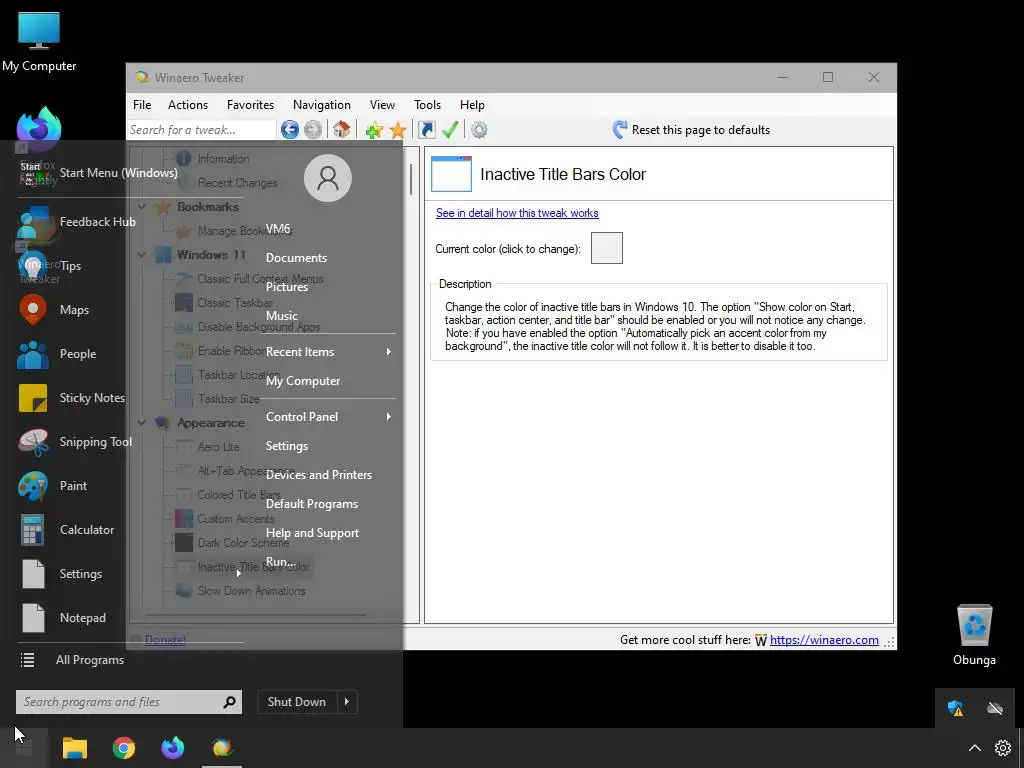Open Help menu in Winaero Tweaker

tap(472, 104)
